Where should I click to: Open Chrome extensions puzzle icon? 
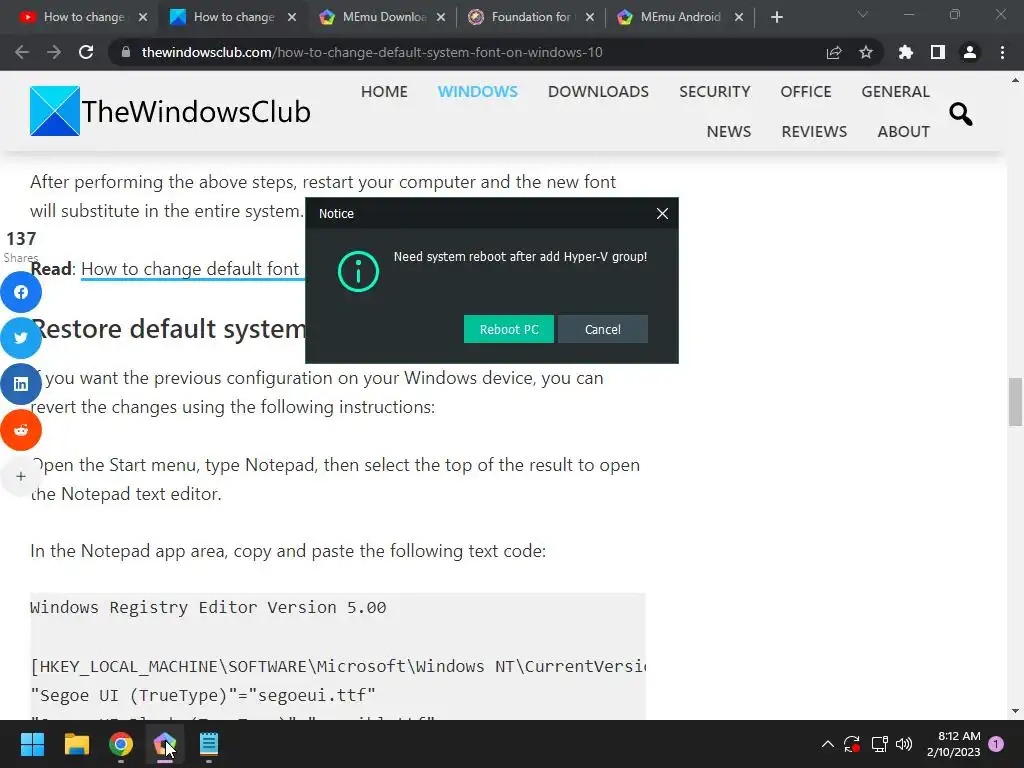pyautogui.click(x=906, y=52)
